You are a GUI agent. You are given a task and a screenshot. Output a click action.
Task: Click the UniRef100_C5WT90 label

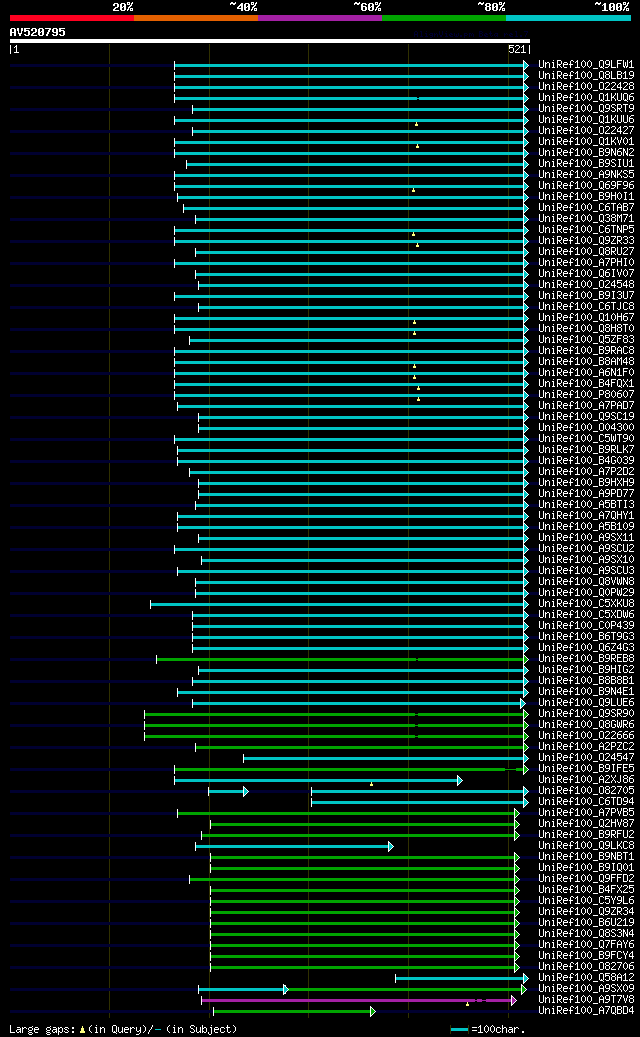(x=586, y=438)
